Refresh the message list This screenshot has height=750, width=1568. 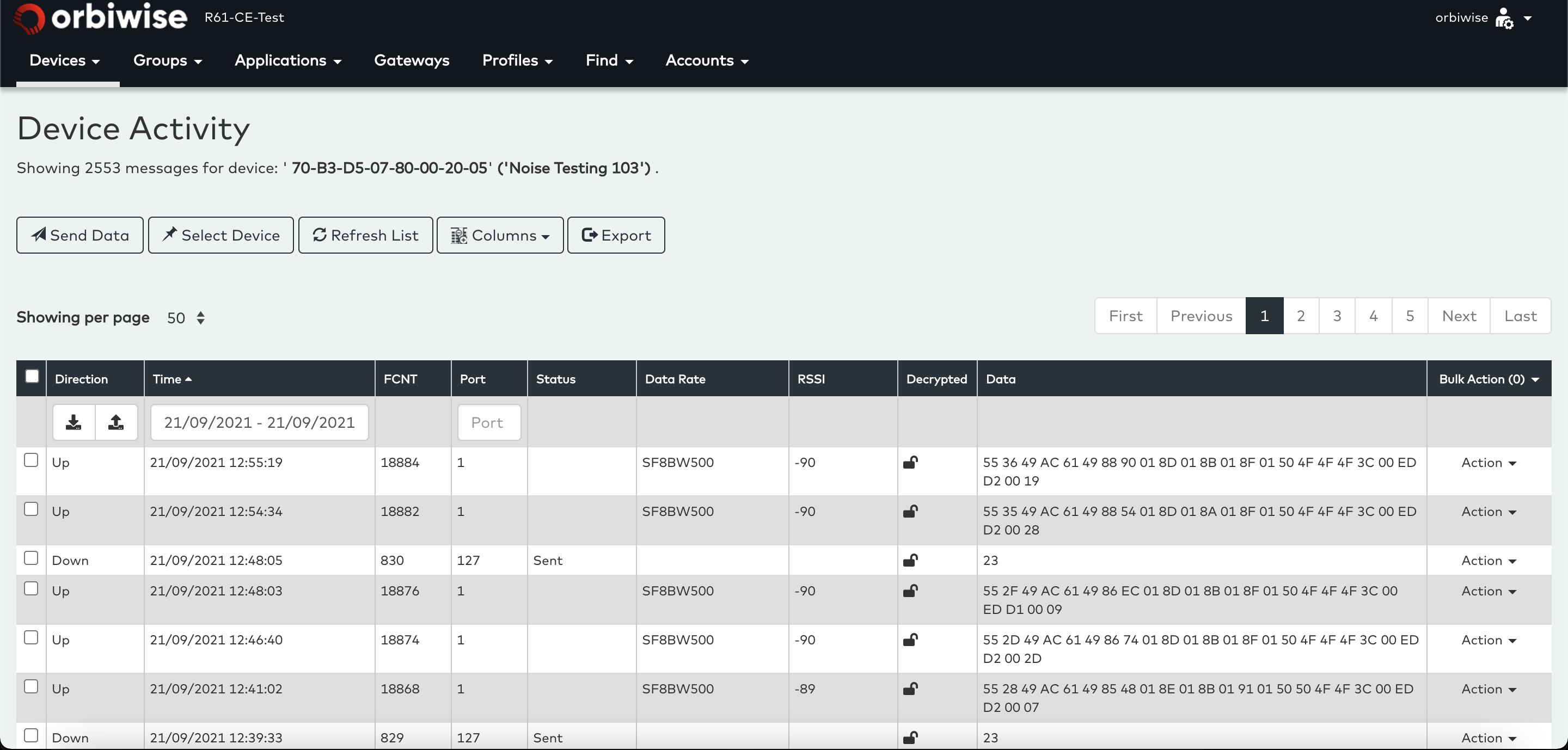coord(365,235)
